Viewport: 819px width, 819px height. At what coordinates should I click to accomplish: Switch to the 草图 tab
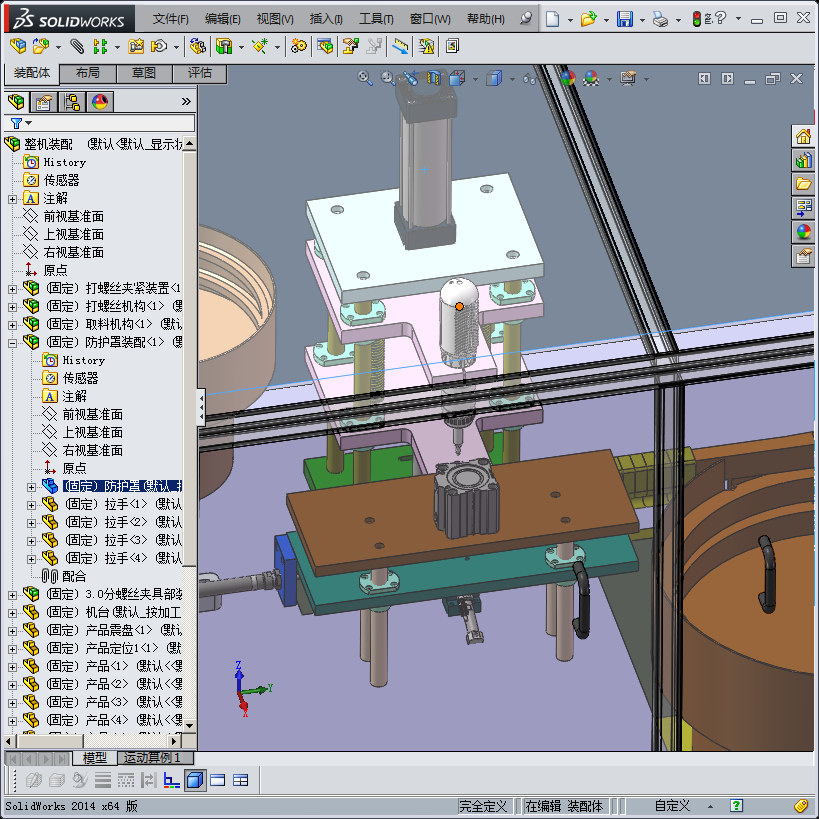tap(144, 73)
